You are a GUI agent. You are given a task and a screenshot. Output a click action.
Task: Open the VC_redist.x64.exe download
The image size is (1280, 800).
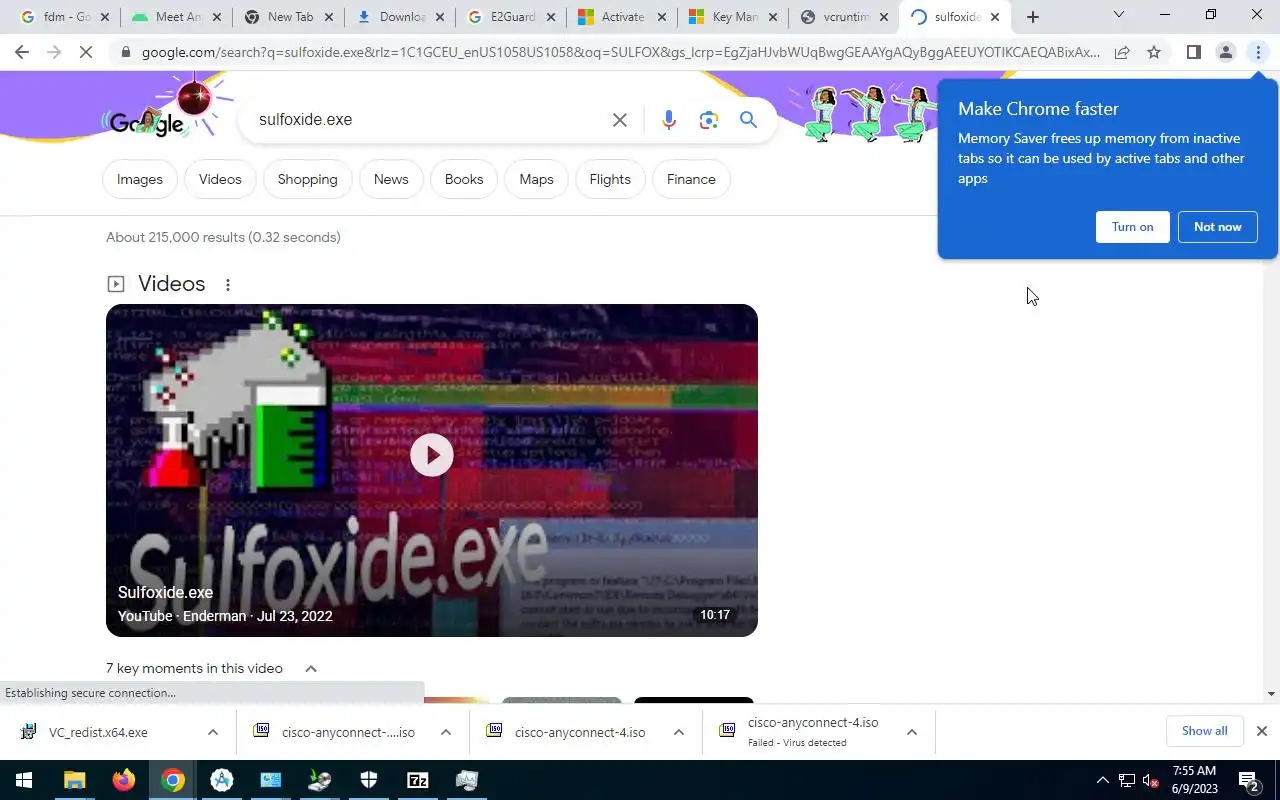point(98,732)
